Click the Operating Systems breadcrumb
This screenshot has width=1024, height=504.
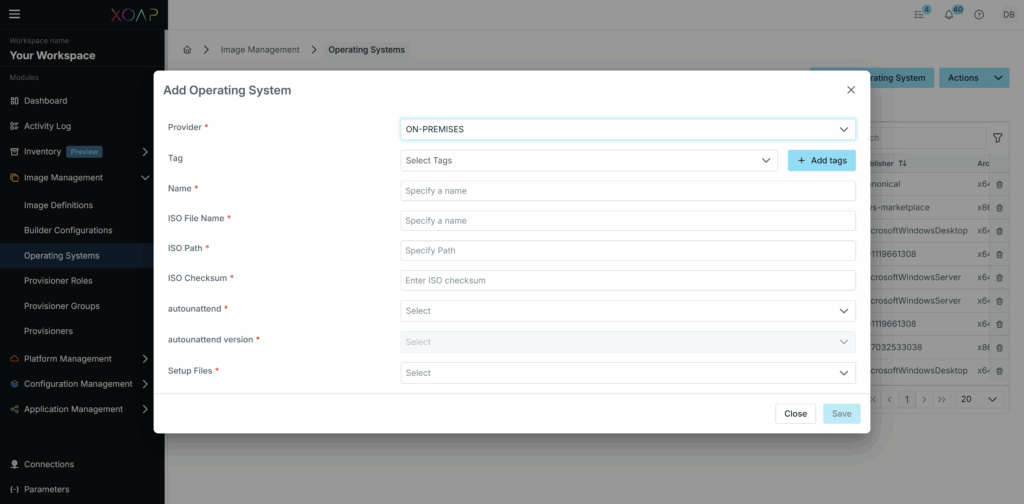pyautogui.click(x=366, y=50)
